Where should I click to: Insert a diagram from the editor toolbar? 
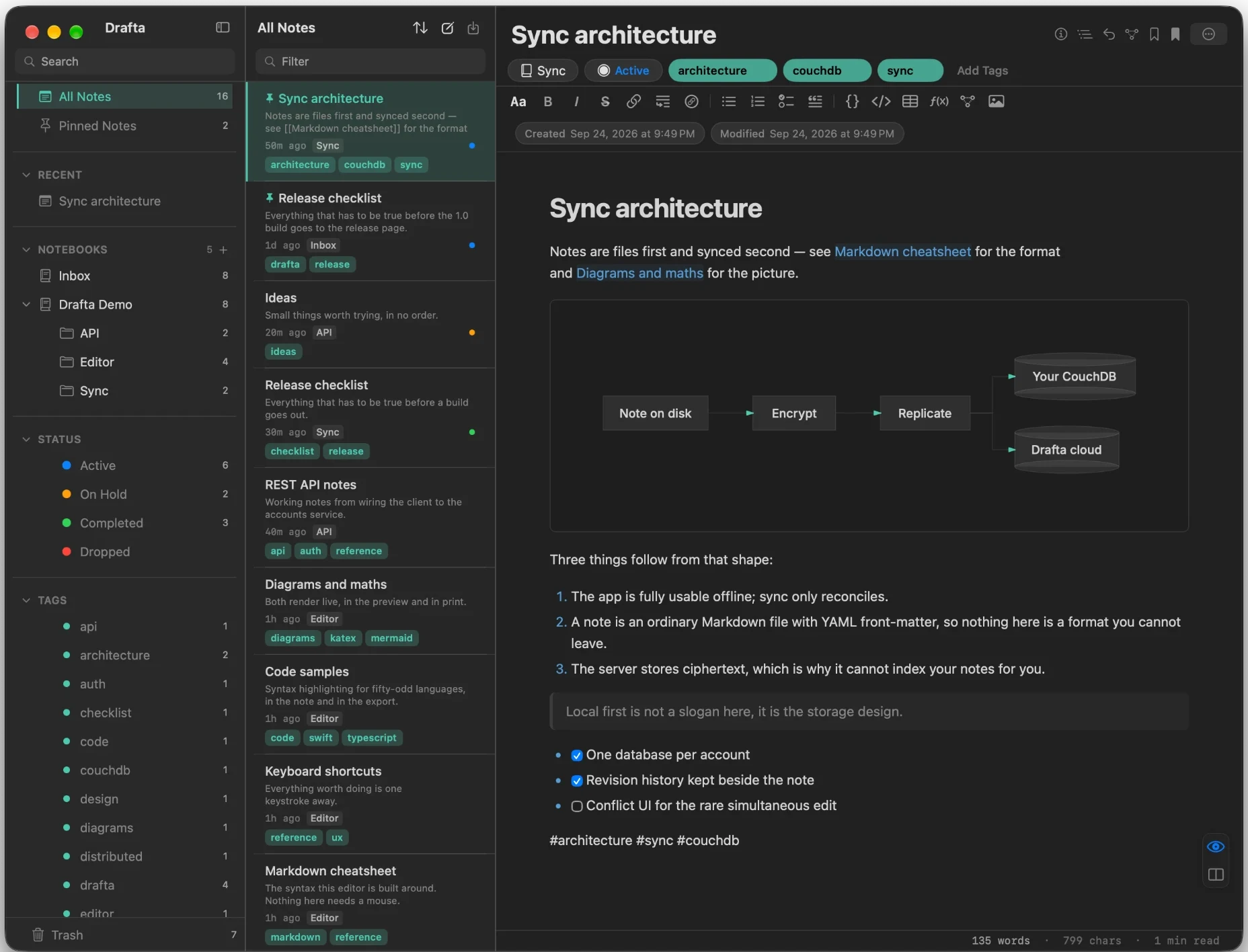coord(968,102)
